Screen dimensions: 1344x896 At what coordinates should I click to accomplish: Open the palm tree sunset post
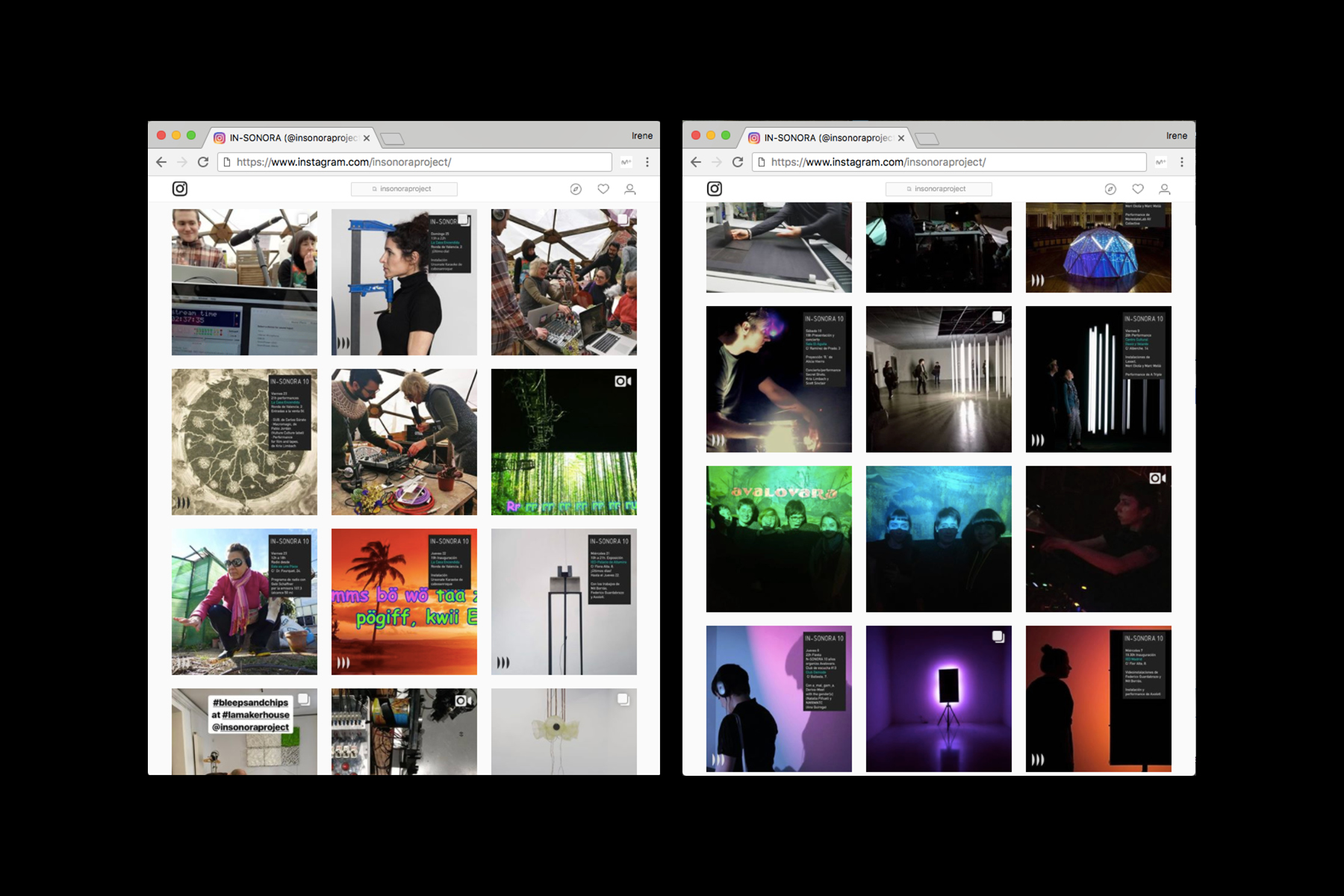click(x=404, y=602)
